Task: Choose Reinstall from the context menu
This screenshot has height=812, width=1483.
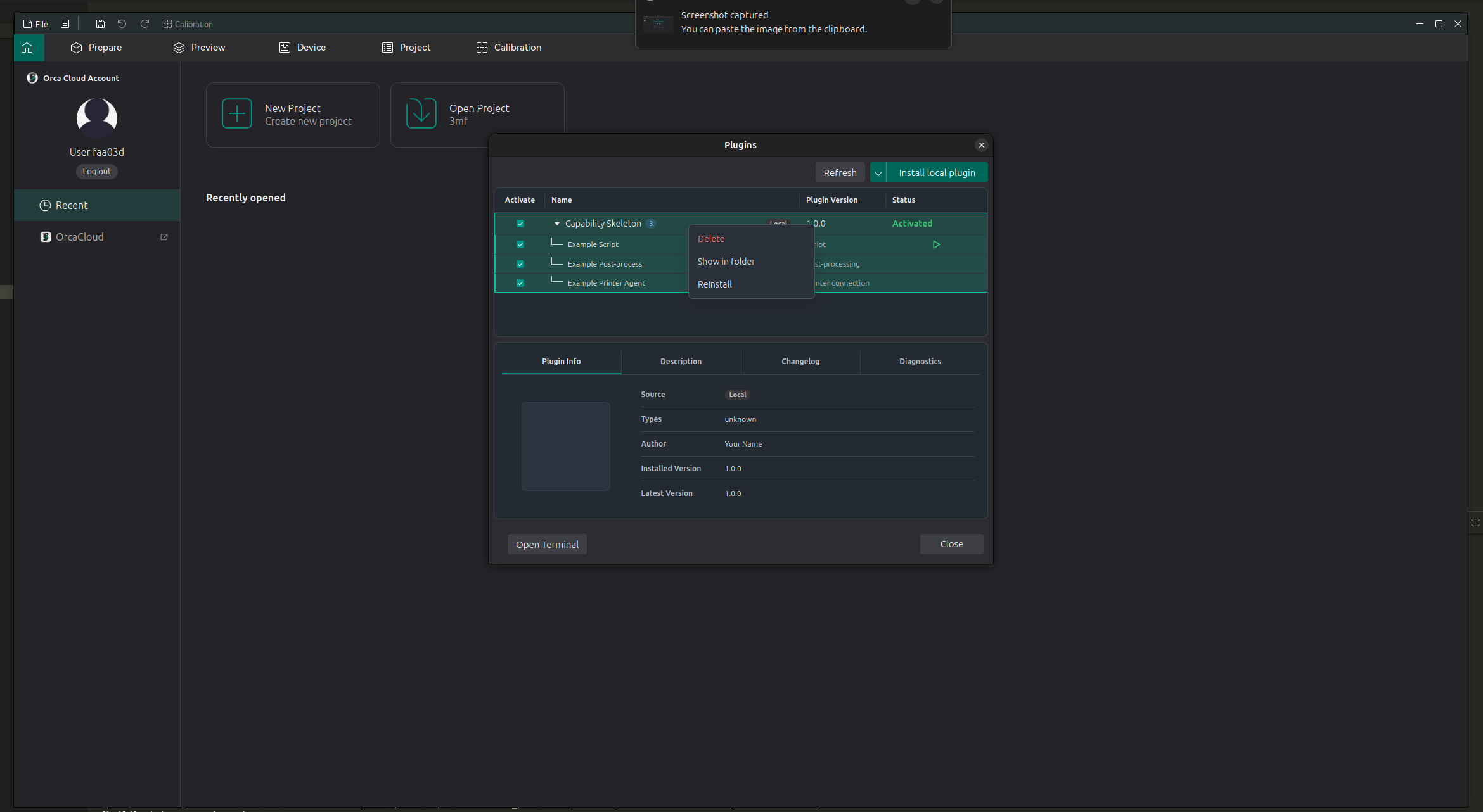Action: 751,284
